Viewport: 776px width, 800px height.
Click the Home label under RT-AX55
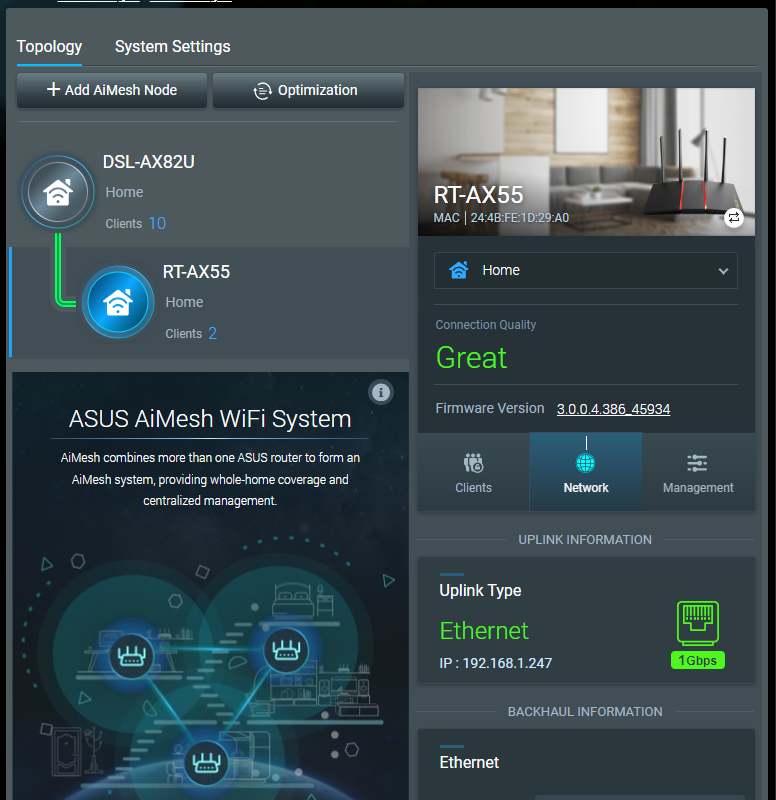pos(184,302)
